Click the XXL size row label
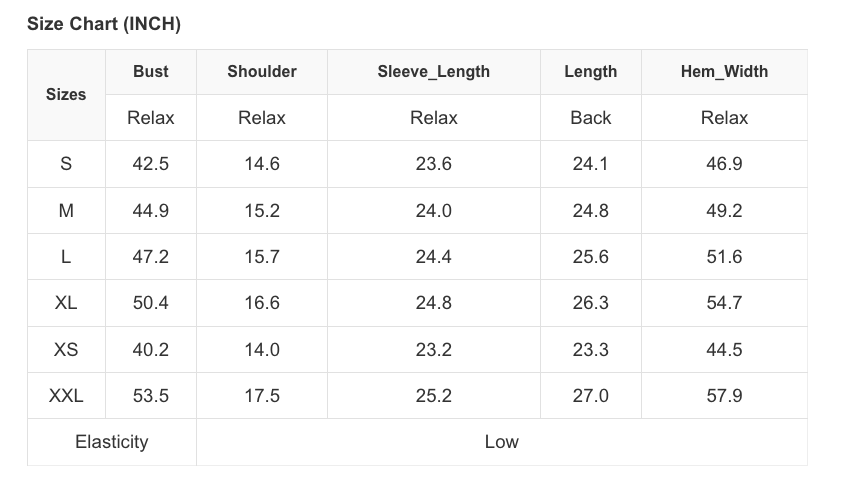This screenshot has height=498, width=856. 66,396
